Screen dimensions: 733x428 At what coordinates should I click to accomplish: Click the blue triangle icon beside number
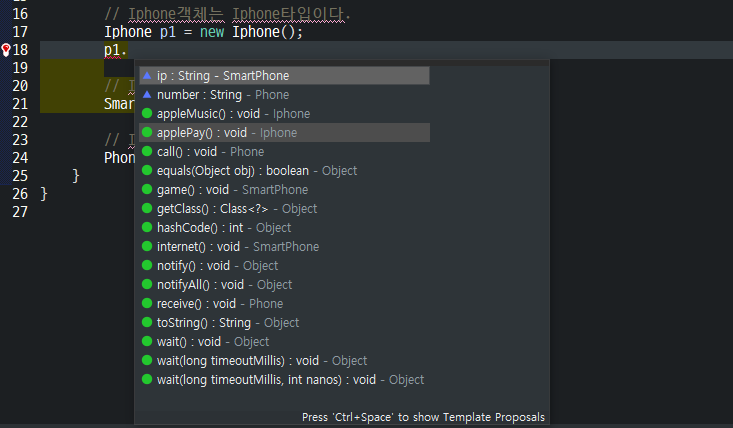[147, 94]
